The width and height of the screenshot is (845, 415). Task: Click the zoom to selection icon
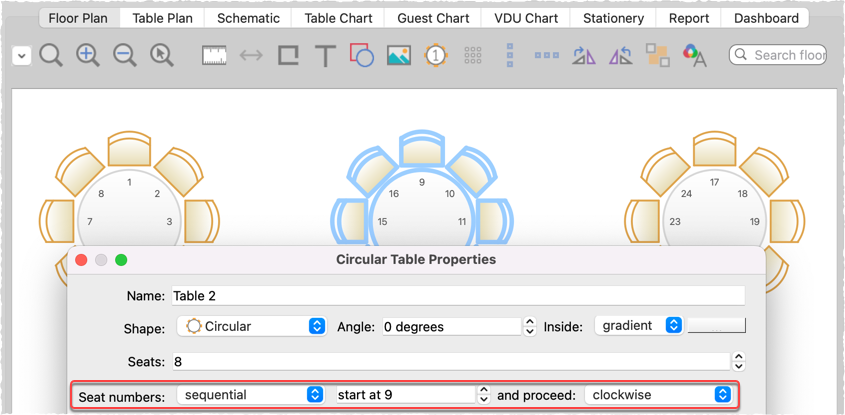click(161, 55)
